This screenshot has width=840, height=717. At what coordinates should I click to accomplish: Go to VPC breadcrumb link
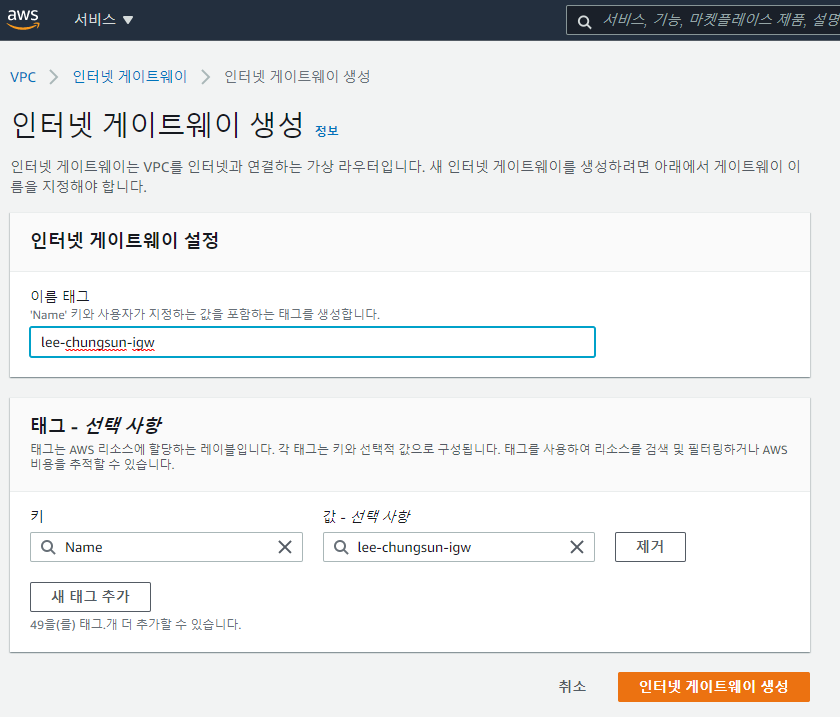click(x=23, y=77)
